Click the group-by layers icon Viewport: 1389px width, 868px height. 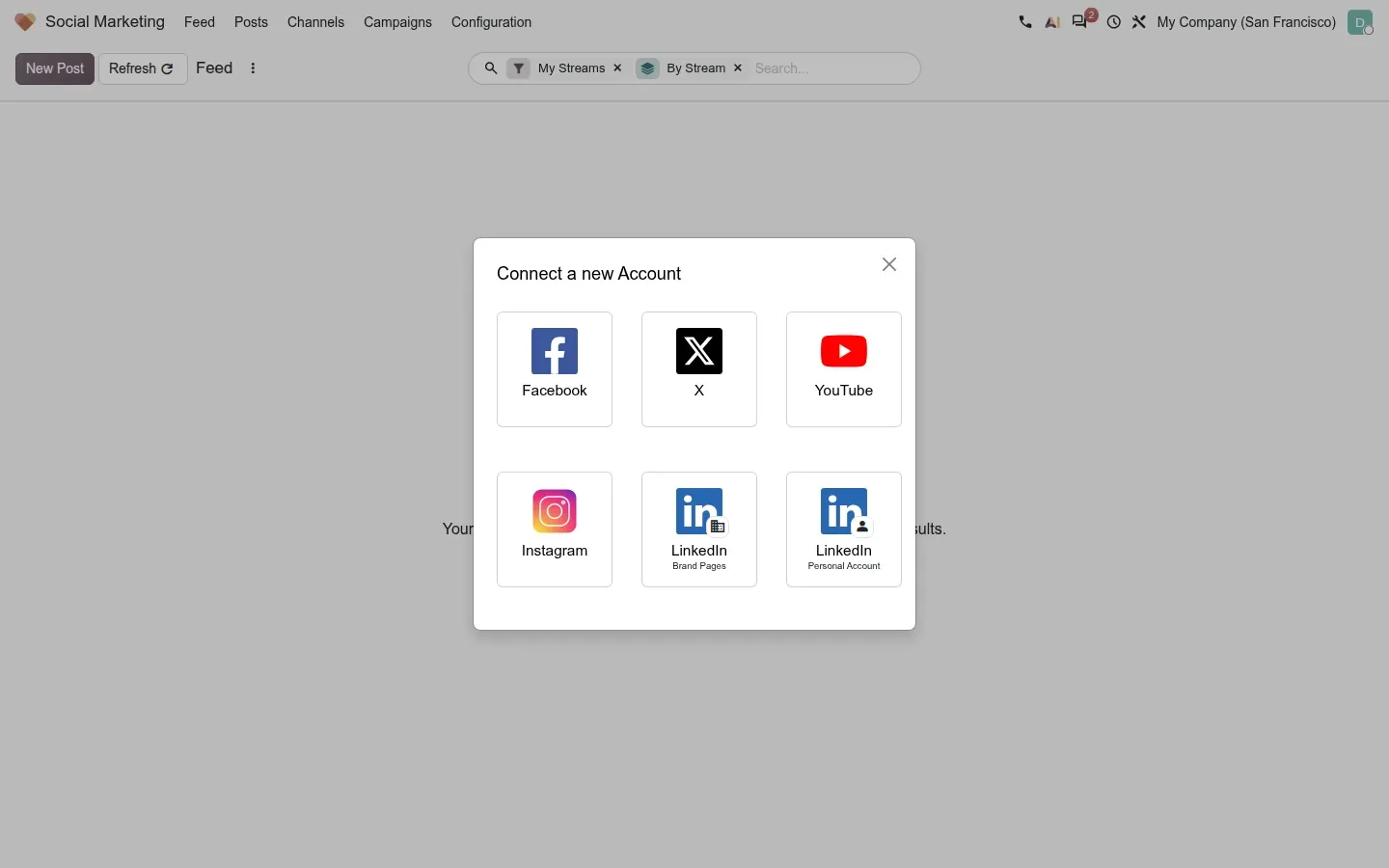tap(648, 68)
